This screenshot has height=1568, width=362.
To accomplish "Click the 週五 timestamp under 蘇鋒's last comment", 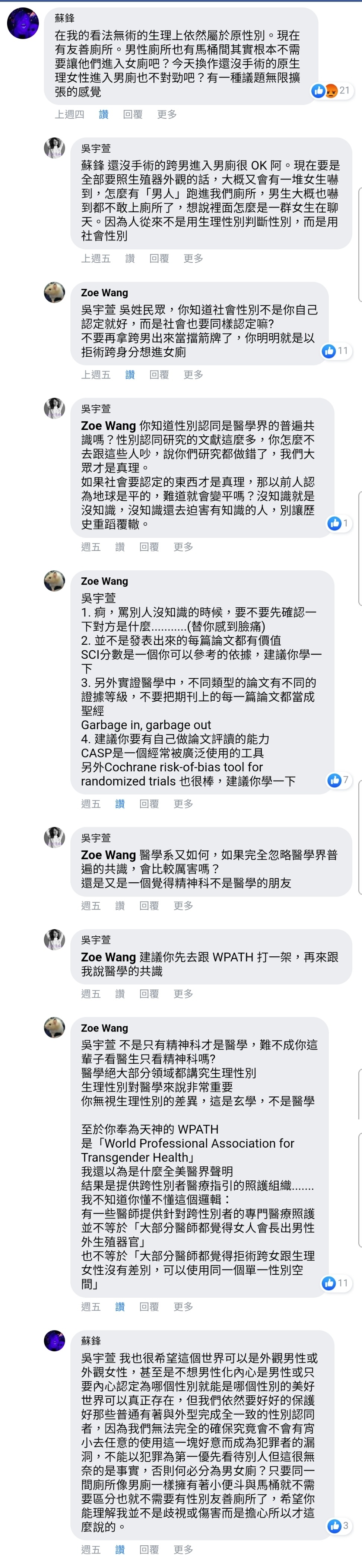I will click(91, 1549).
